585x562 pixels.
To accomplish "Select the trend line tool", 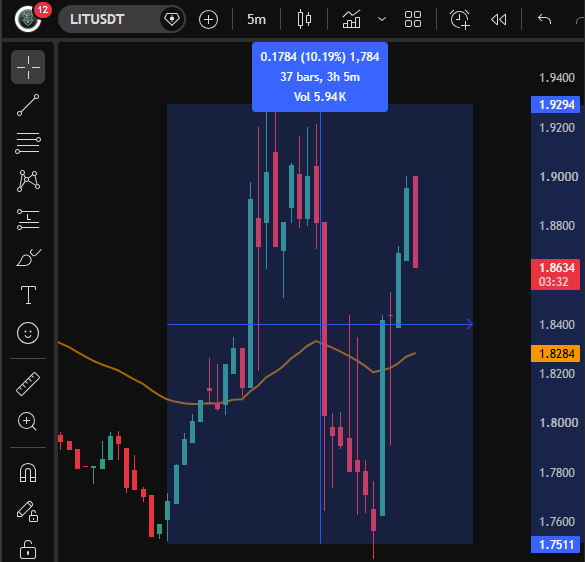I will (x=28, y=105).
